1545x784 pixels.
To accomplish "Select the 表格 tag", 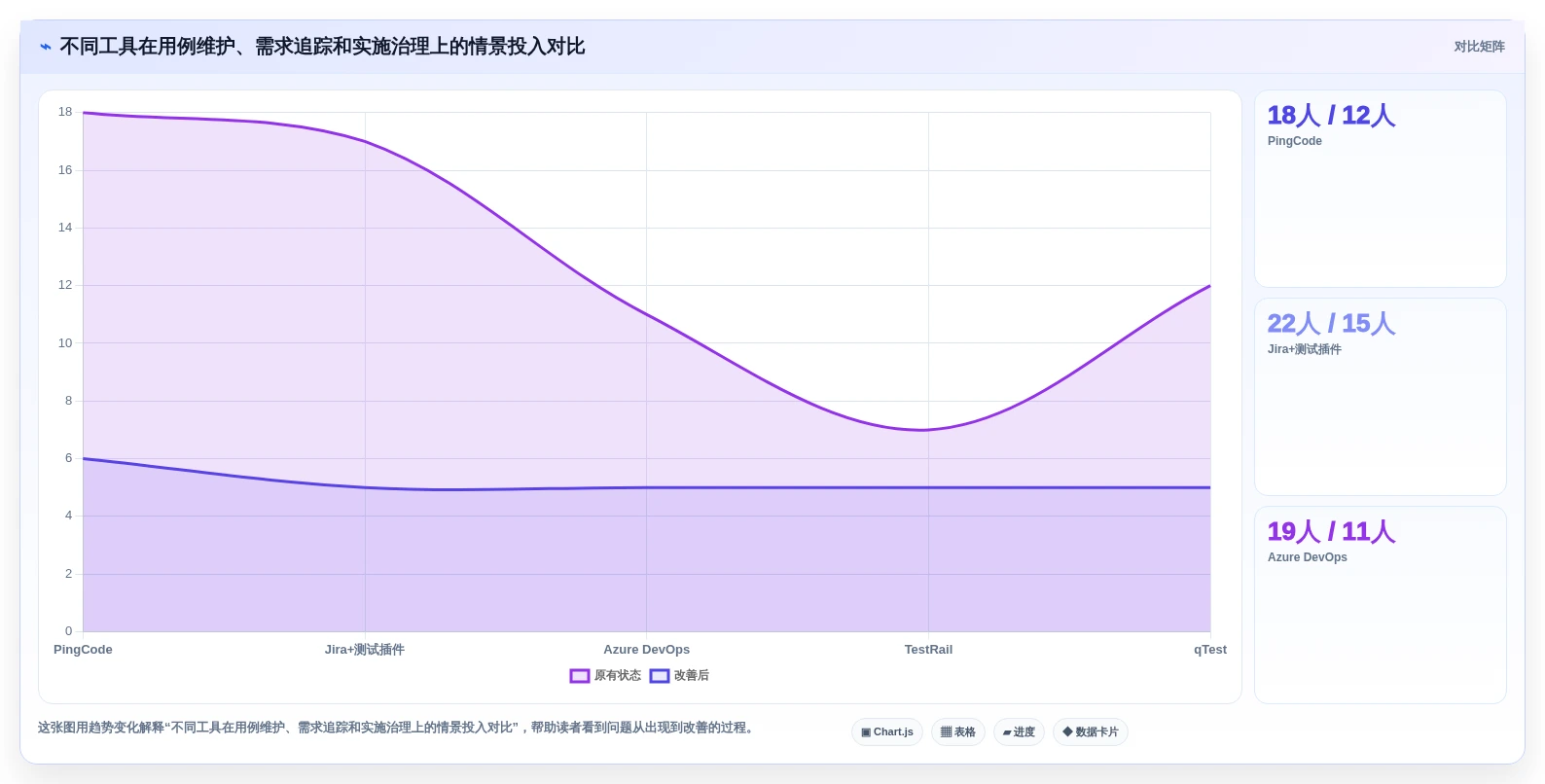I will [x=958, y=732].
